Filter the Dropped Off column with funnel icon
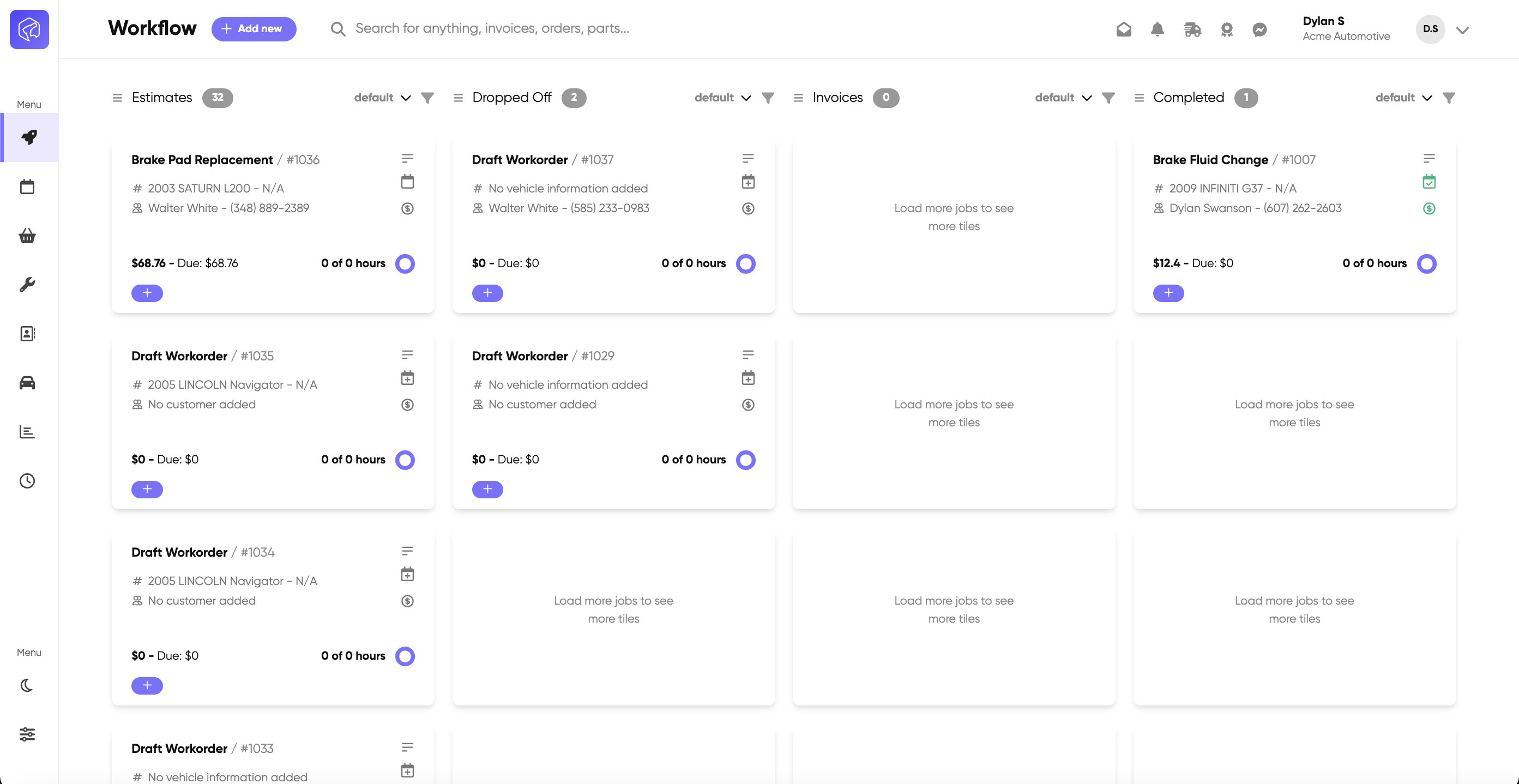Screen dimensions: 1519x784 coord(768,98)
